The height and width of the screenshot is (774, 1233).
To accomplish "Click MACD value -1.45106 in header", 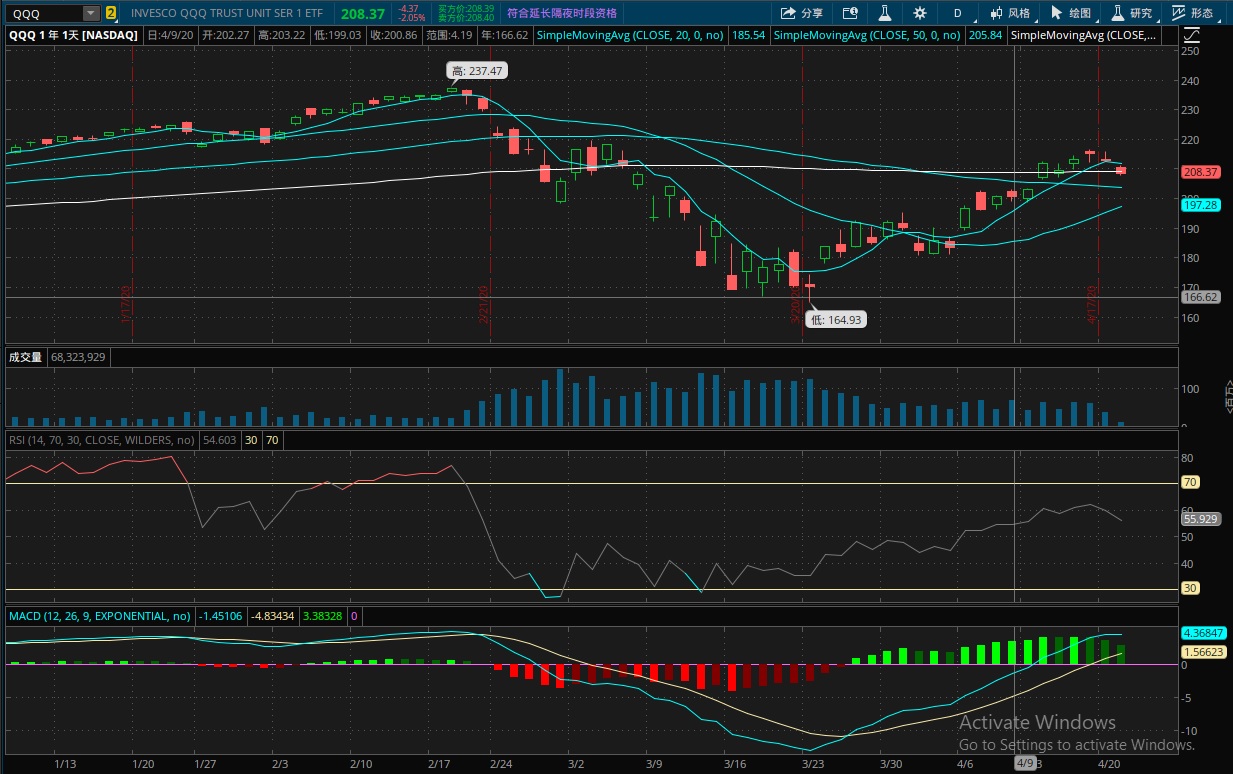I will [220, 615].
